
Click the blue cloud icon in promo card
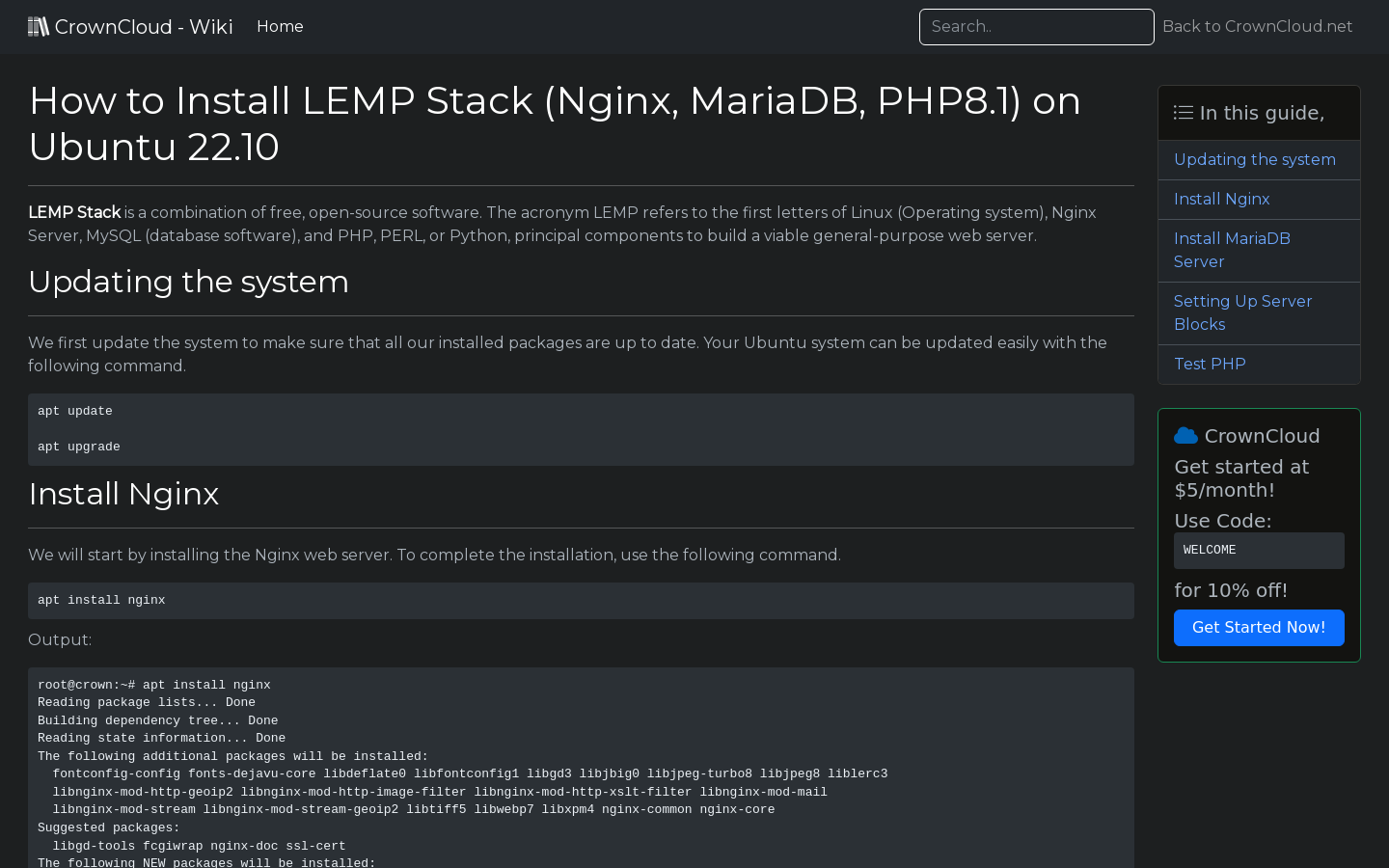click(1186, 436)
